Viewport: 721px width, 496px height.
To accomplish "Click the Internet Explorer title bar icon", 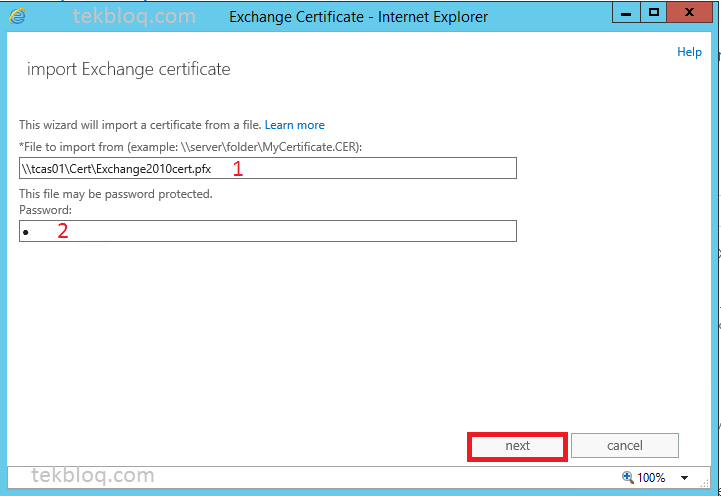I will coord(17,17).
